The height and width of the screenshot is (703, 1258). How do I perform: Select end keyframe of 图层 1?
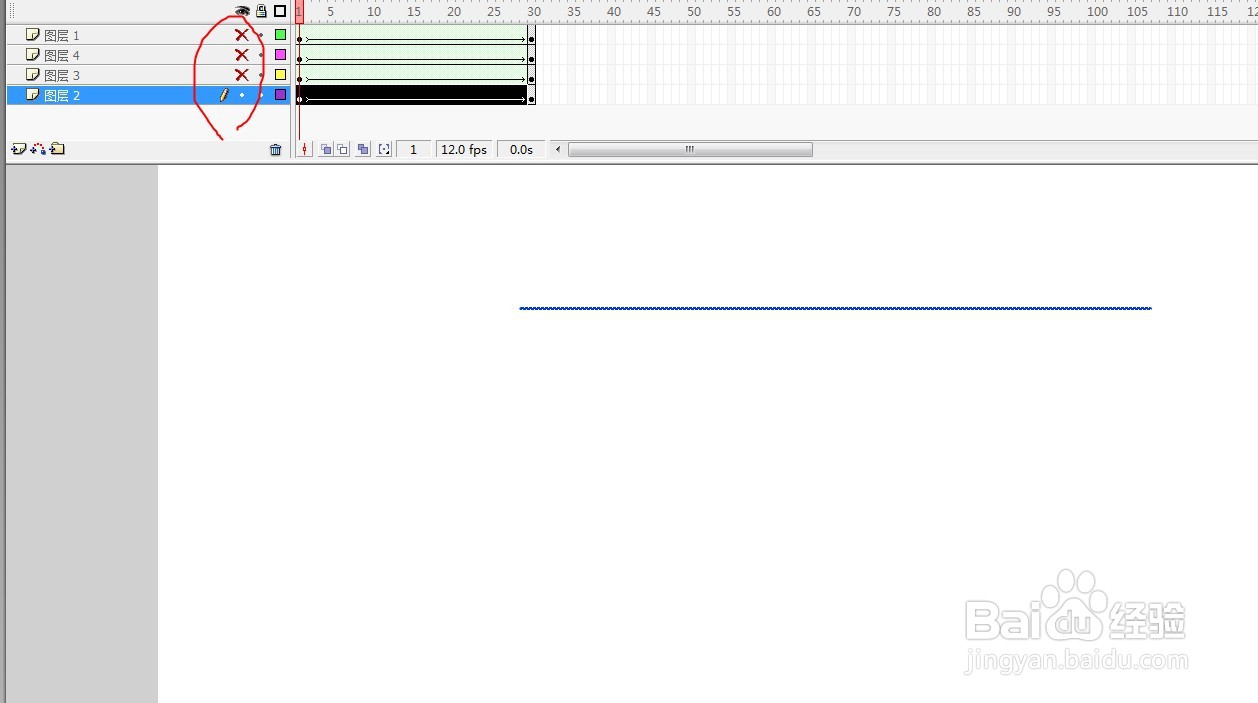tap(531, 35)
